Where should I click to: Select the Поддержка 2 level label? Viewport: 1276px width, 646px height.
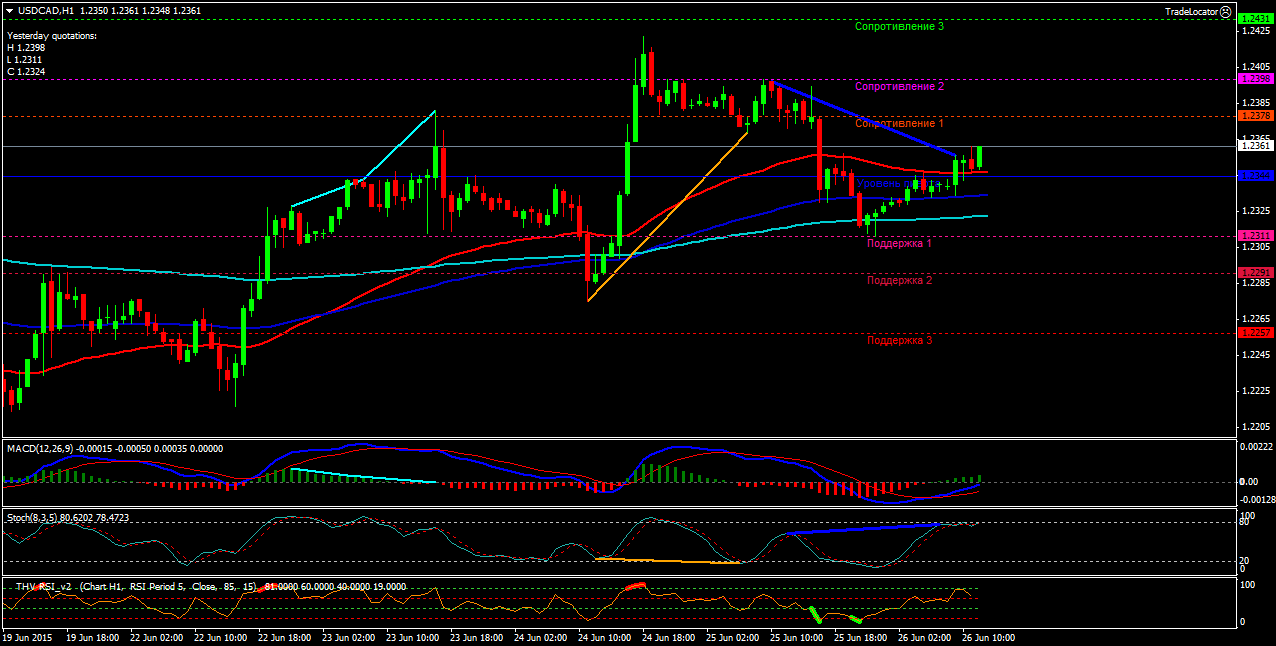[x=899, y=280]
